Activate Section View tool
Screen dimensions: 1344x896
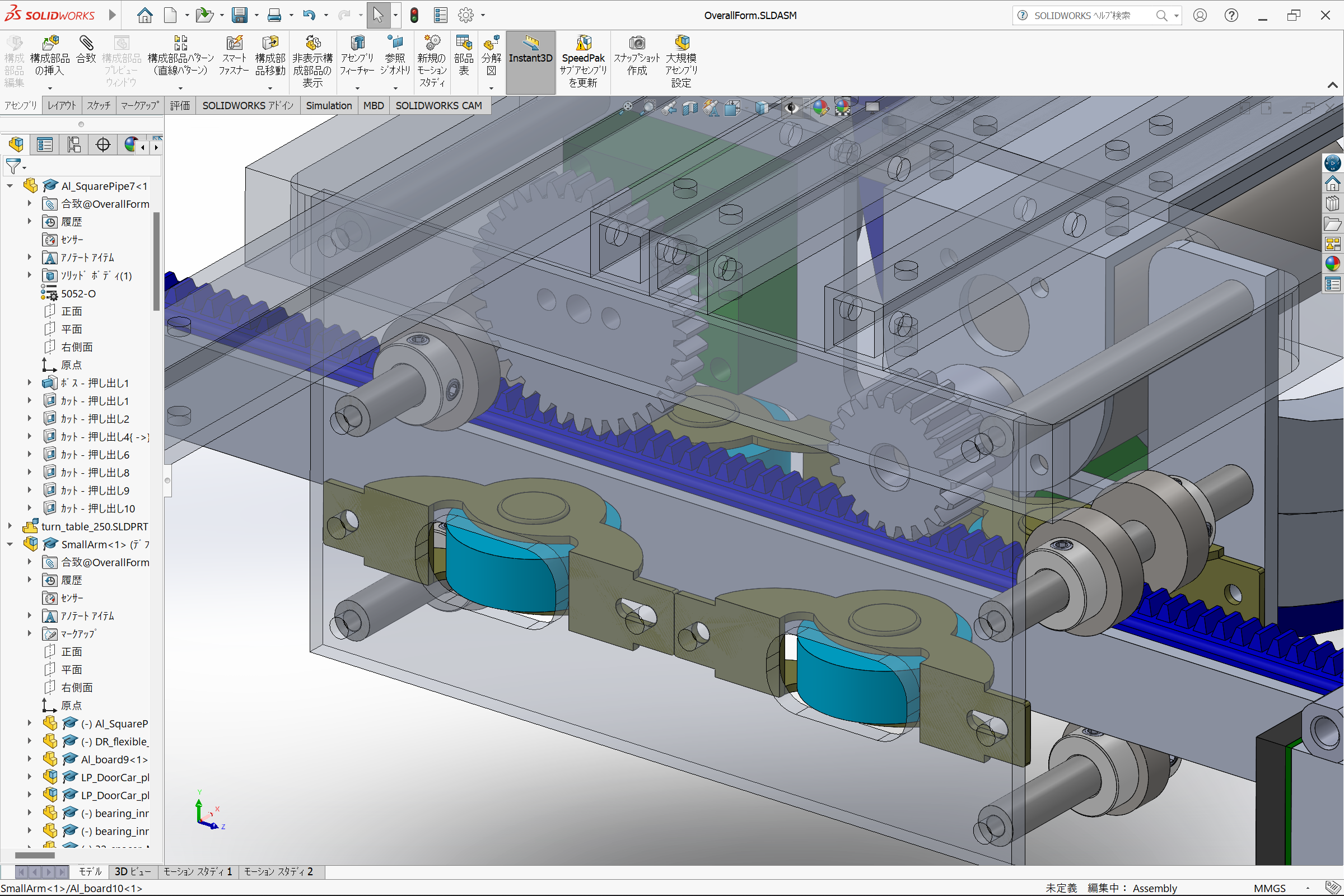point(690,107)
